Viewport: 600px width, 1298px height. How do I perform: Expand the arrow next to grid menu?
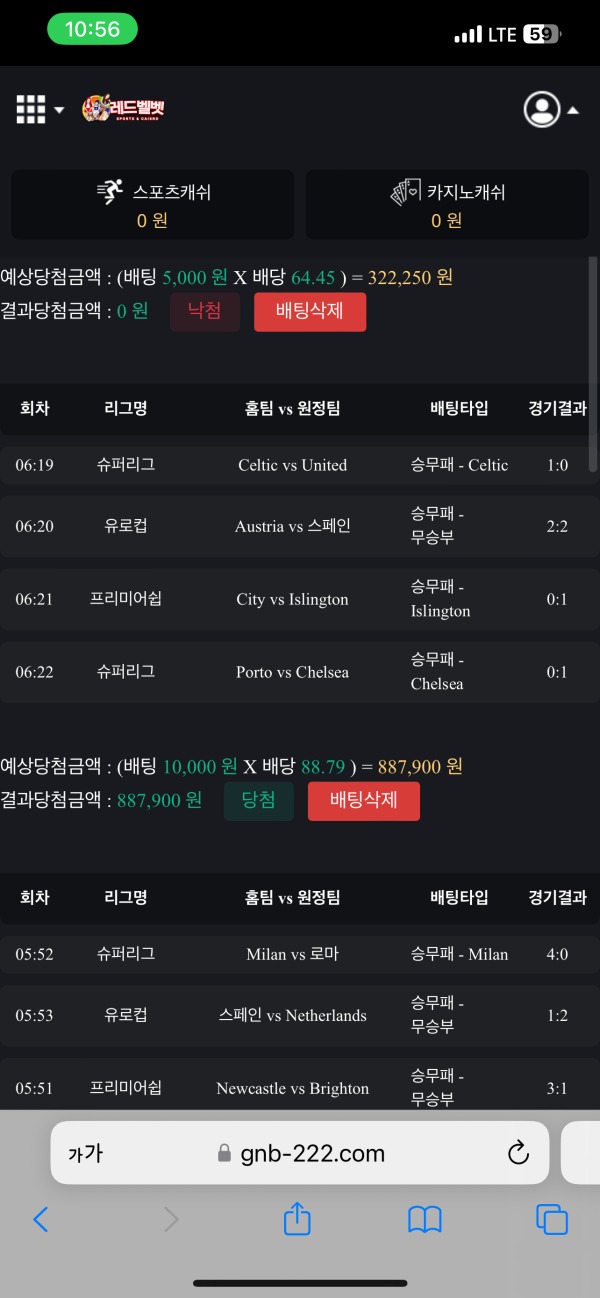pyautogui.click(x=57, y=108)
